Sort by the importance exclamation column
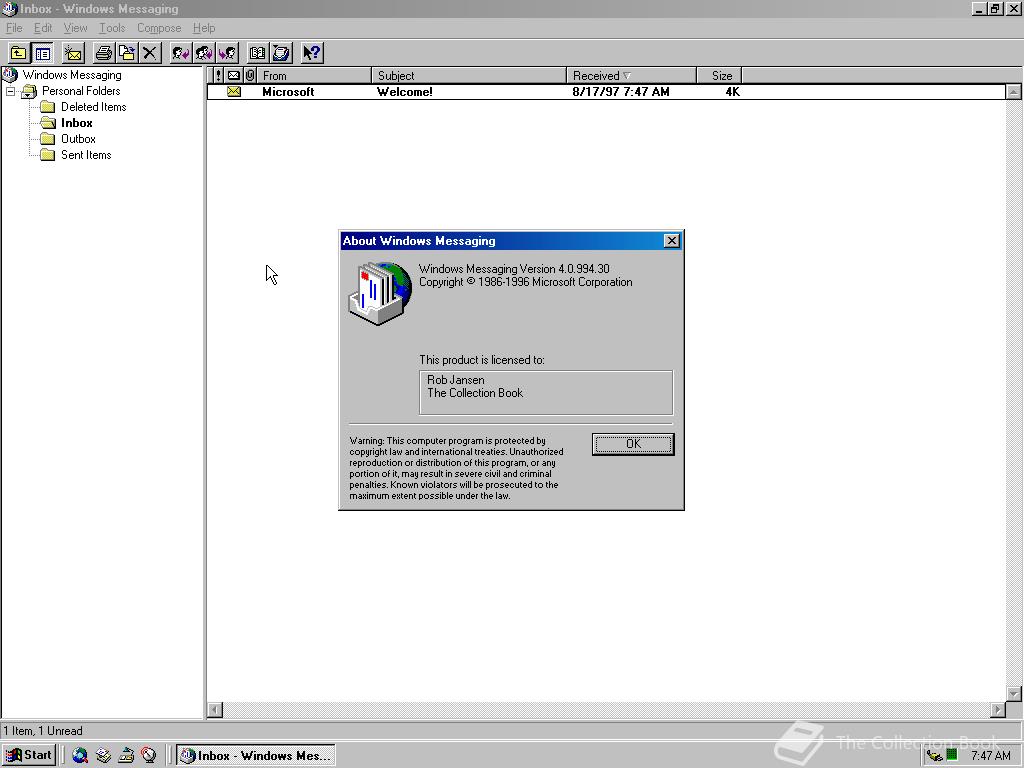Screen dimensions: 1024x768 click(218, 75)
